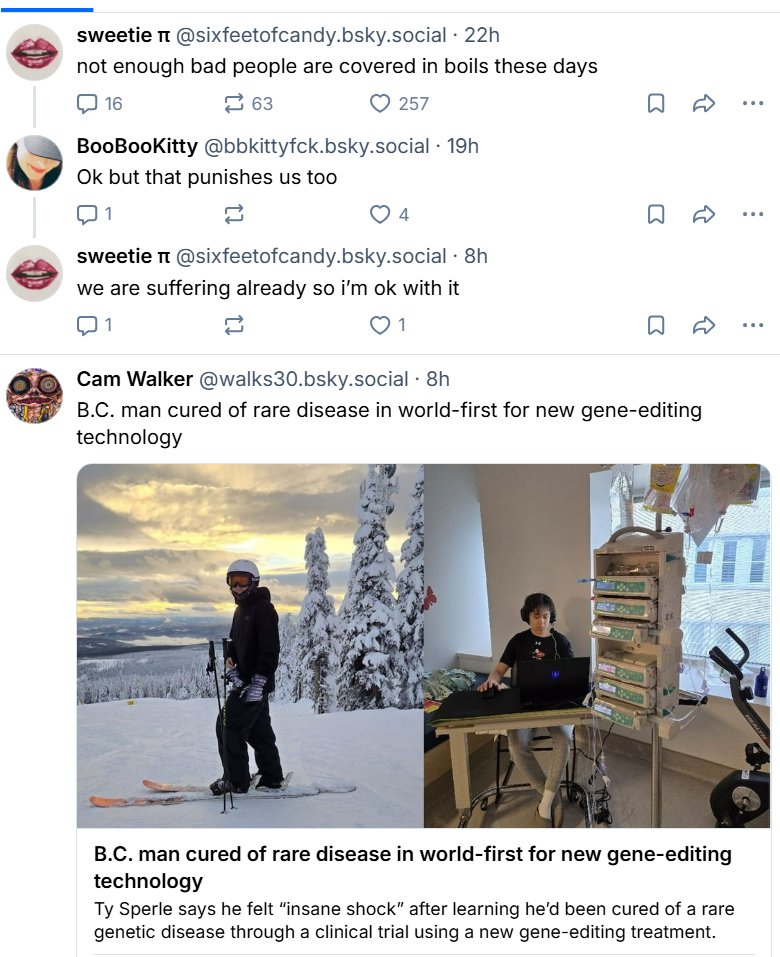Screen dimensions: 780x957
Task: Click Cam Walker's avatar picture
Action: coord(35,396)
